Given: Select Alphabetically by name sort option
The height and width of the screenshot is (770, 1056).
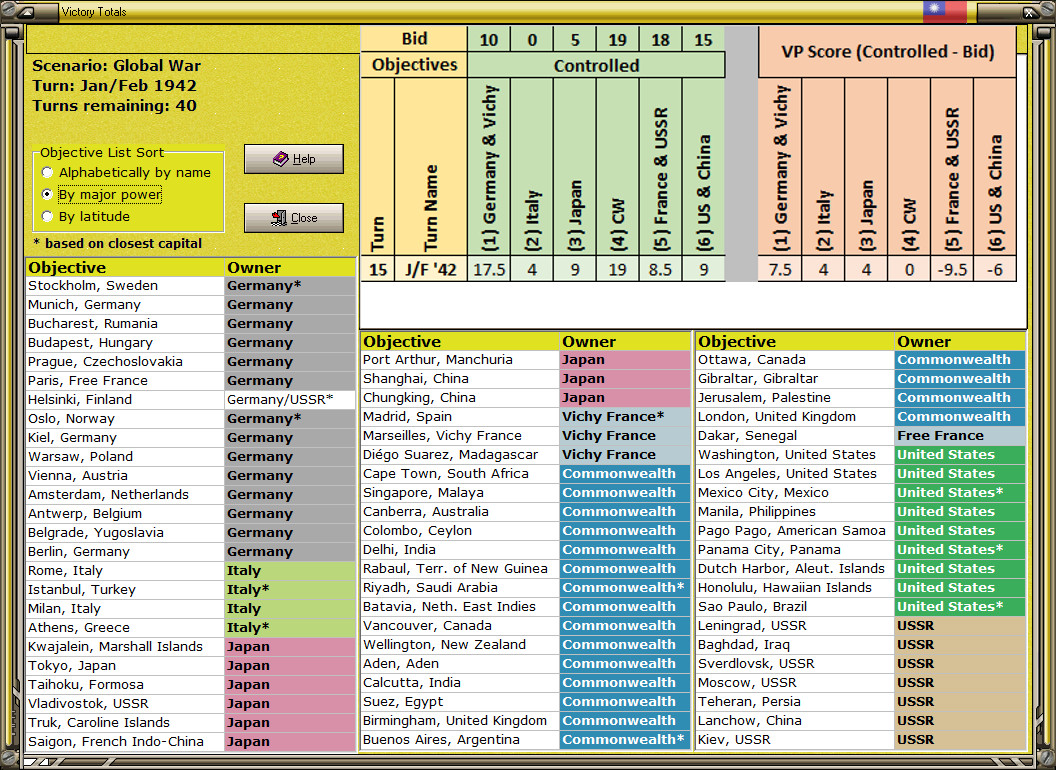Looking at the screenshot, I should pos(127,172).
